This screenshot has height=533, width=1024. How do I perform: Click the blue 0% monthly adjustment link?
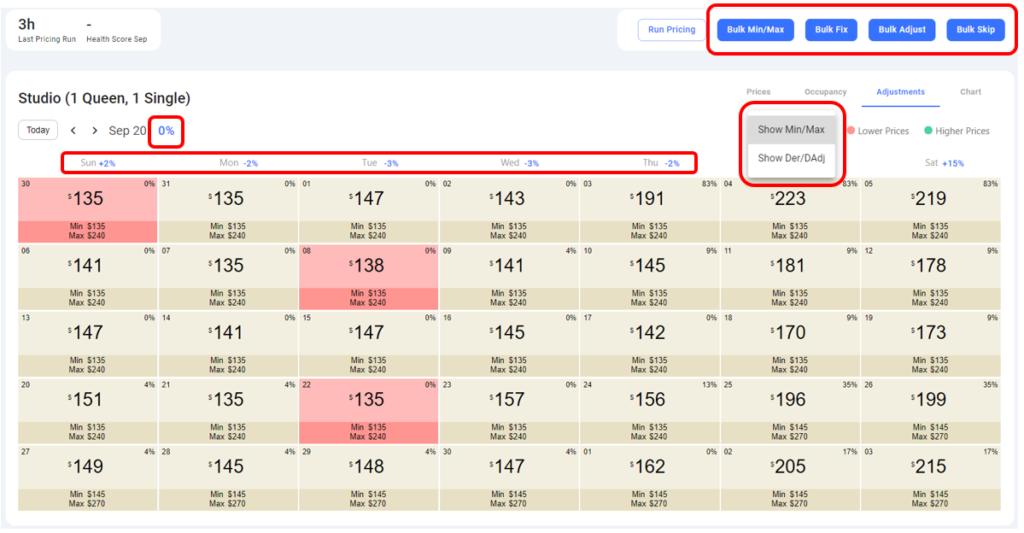point(166,131)
